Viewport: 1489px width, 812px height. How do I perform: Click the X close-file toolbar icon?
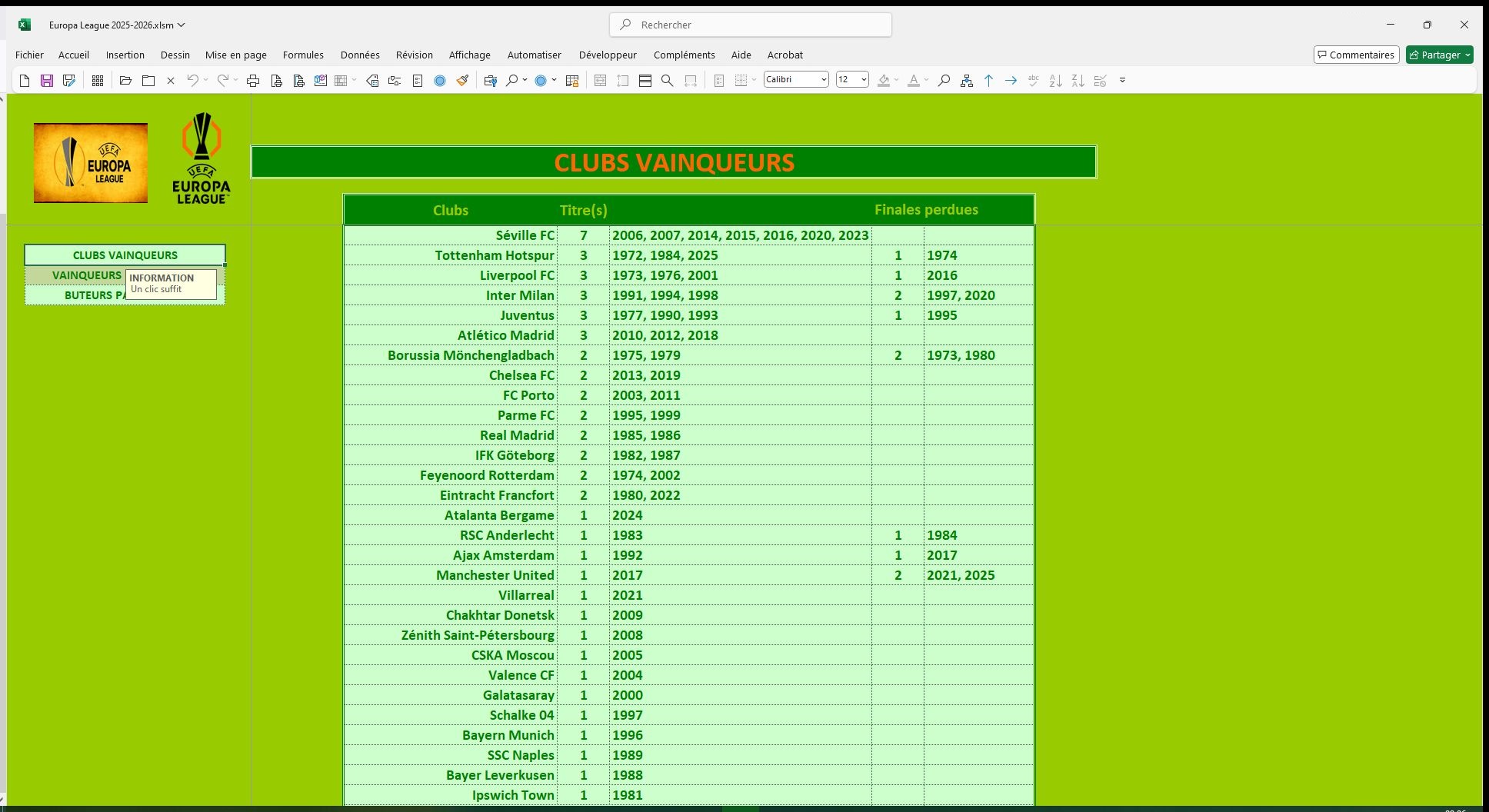tap(171, 81)
